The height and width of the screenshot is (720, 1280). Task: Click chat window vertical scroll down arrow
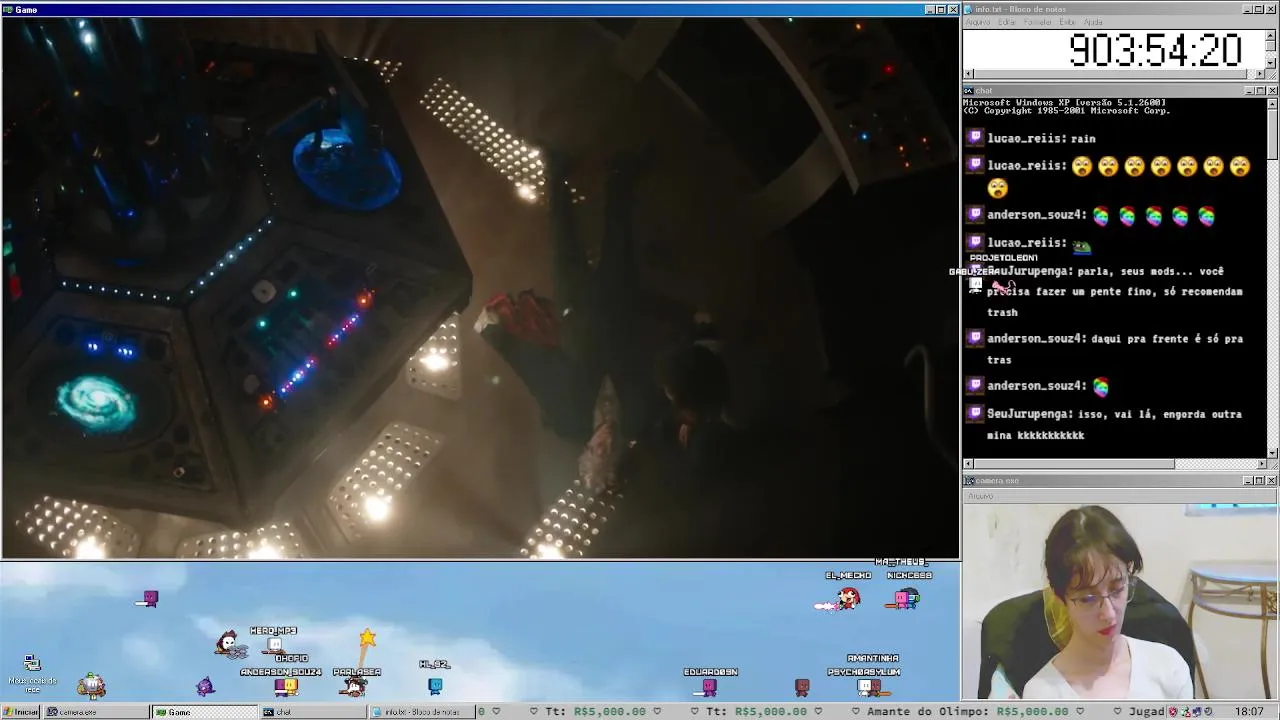(1271, 452)
